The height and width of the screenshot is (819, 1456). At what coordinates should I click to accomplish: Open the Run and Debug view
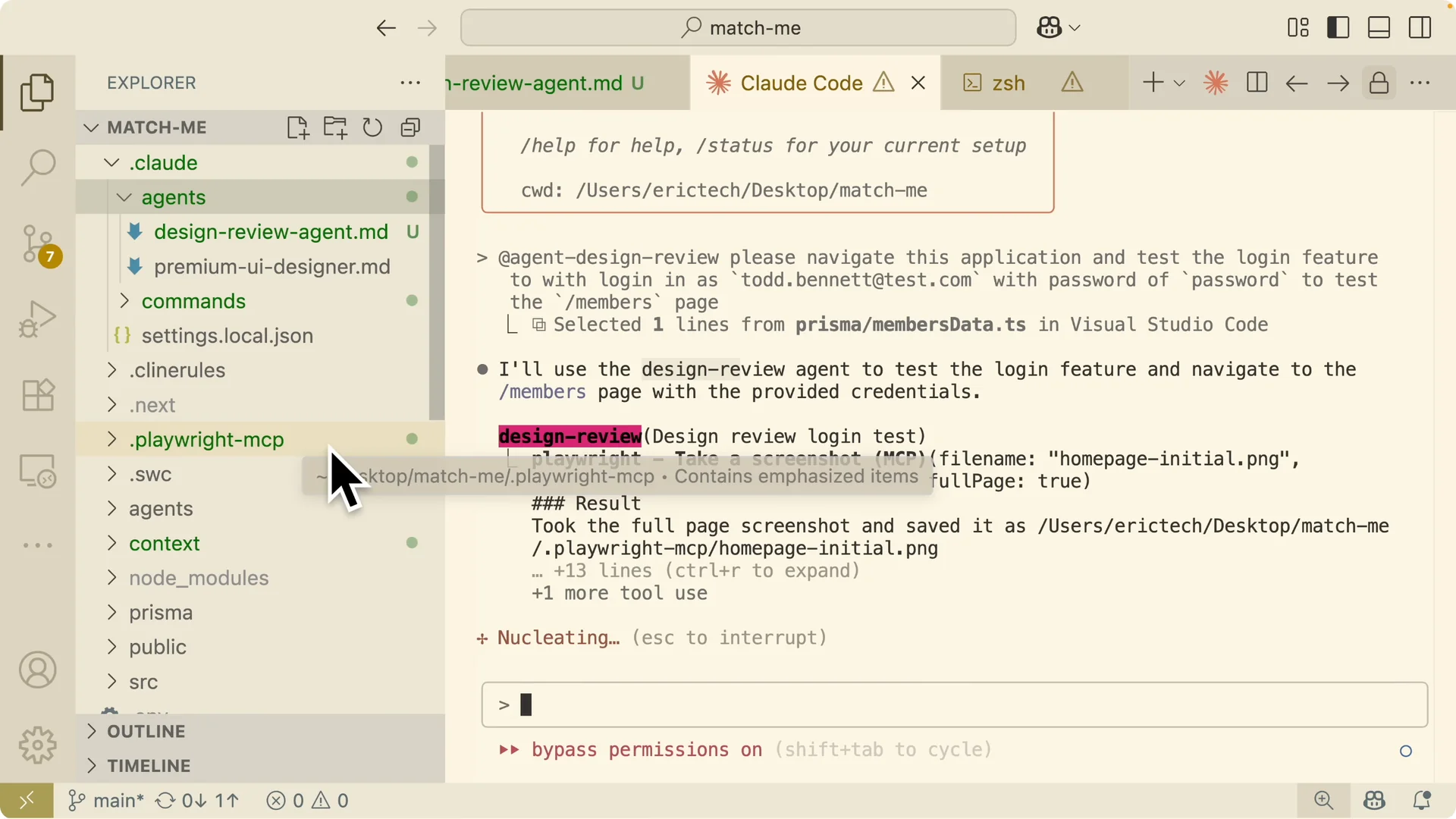pyautogui.click(x=37, y=318)
